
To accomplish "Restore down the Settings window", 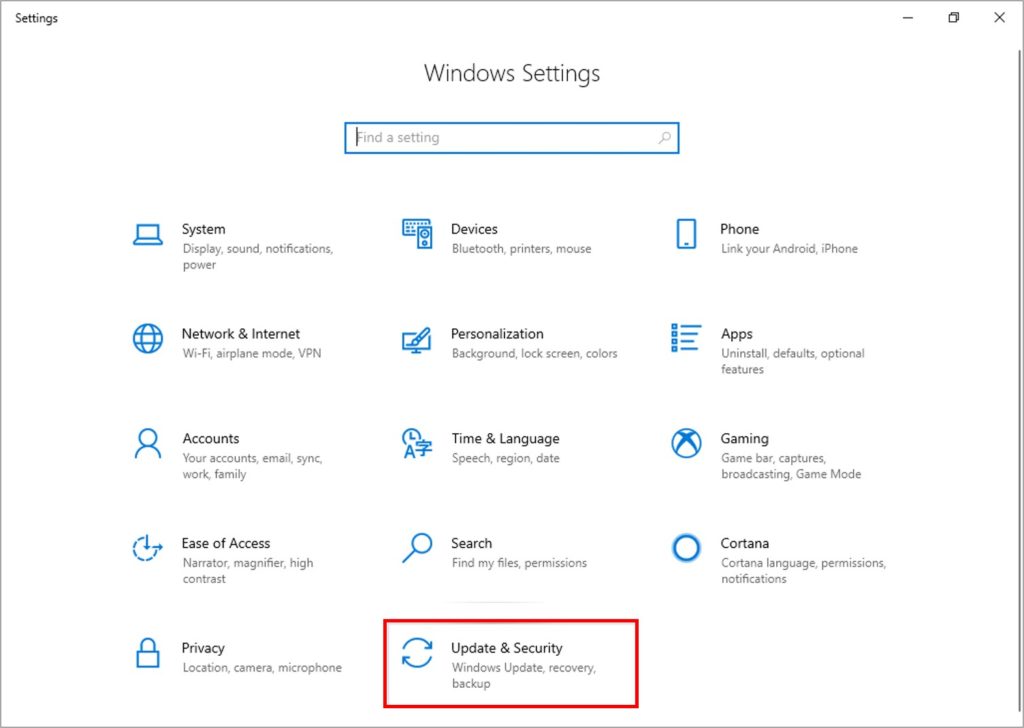I will click(x=953, y=18).
